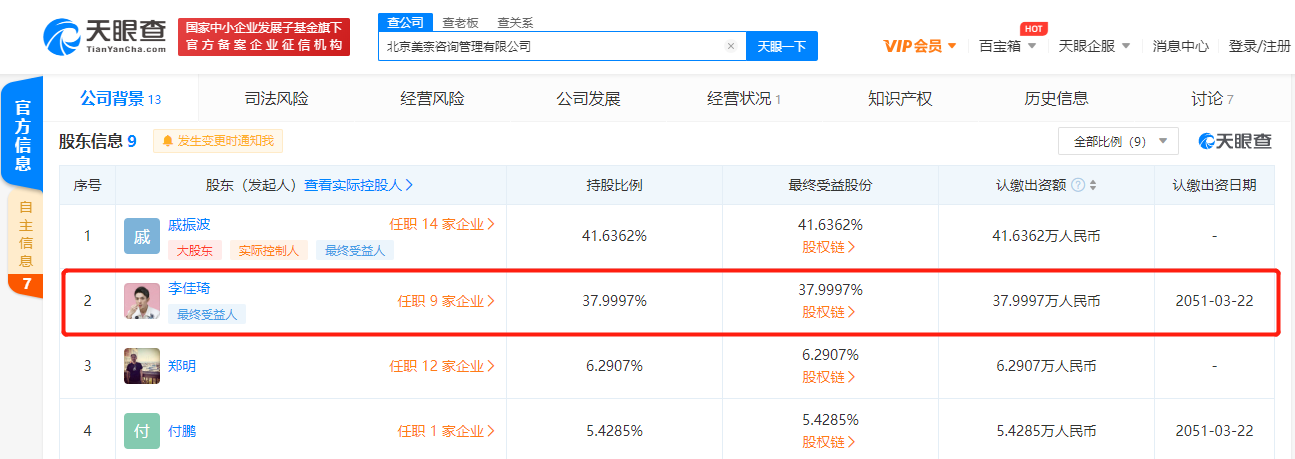
Task: Click the 股东信息 9 section heading
Action: (98, 141)
